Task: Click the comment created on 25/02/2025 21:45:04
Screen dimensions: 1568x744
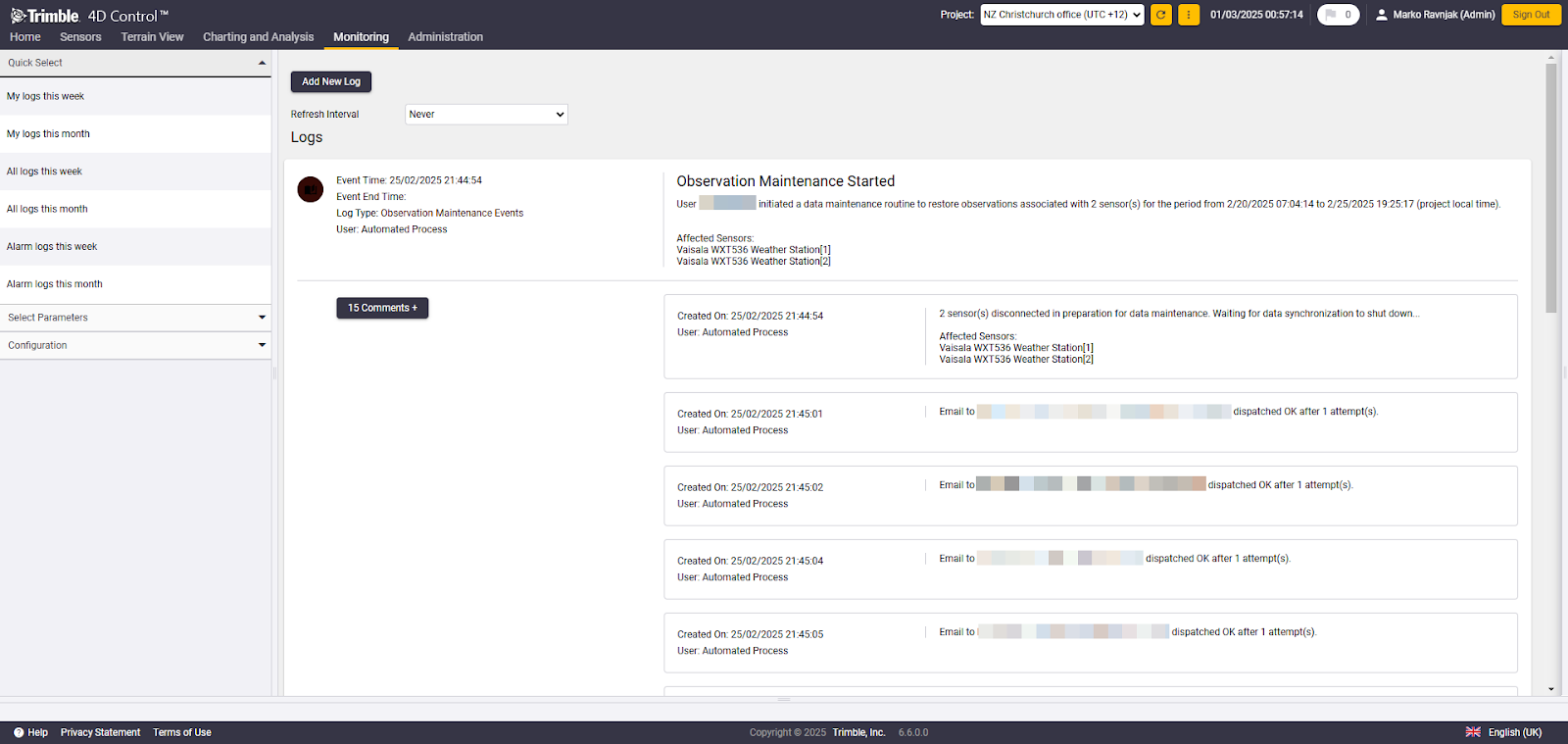Action: click(1091, 570)
